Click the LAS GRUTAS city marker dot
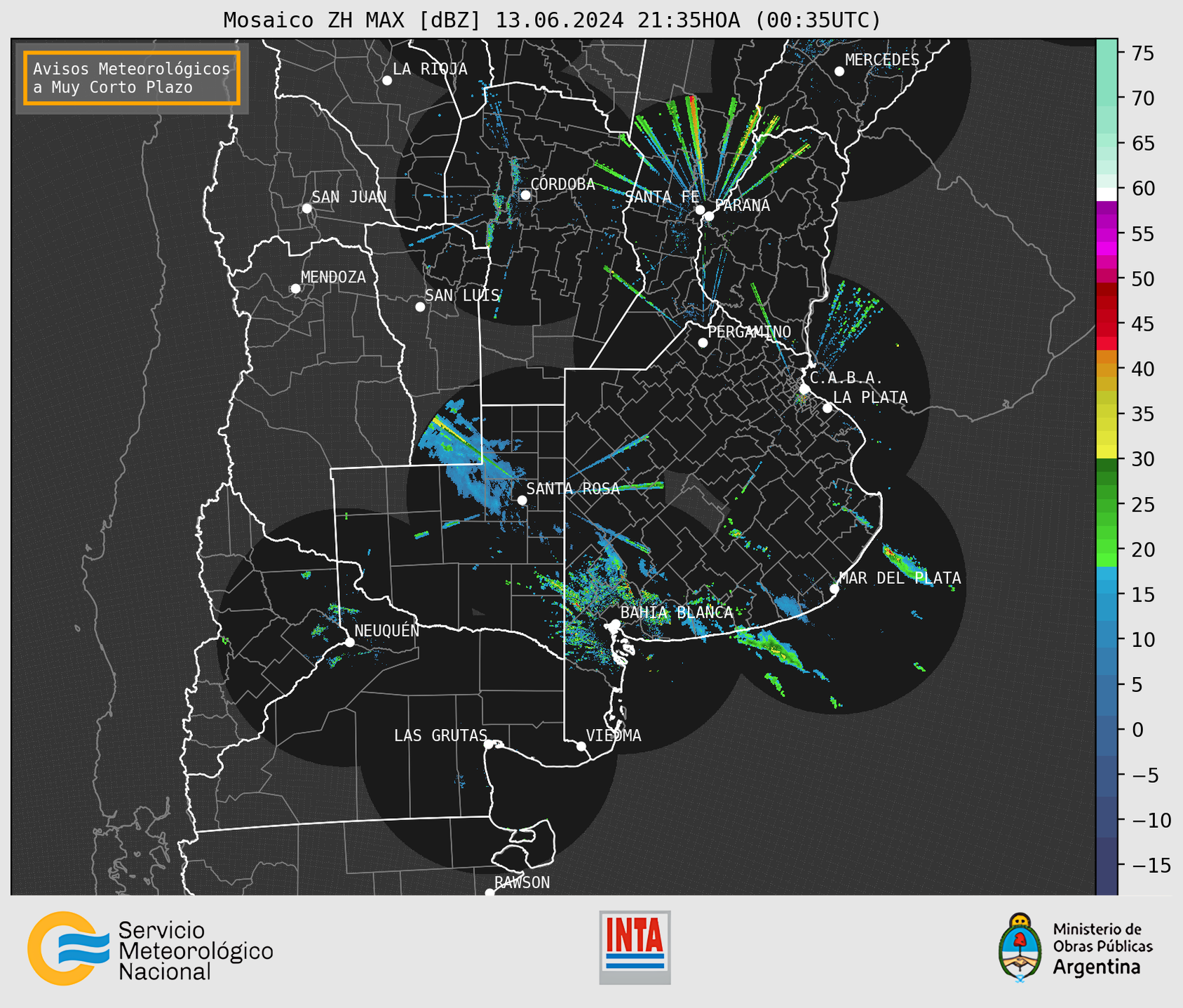Viewport: 1183px width, 1008px height. pos(489,744)
